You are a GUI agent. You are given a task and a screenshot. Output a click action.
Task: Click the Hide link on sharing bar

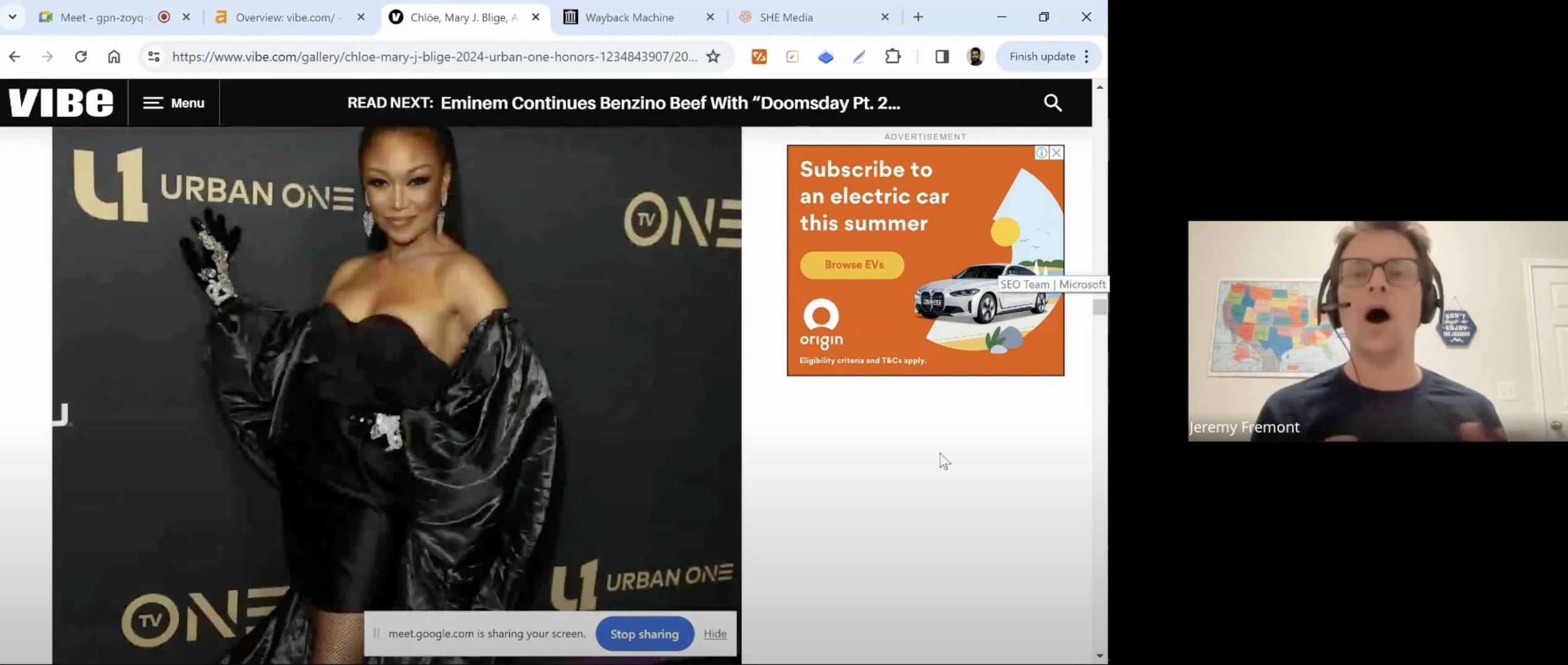715,633
